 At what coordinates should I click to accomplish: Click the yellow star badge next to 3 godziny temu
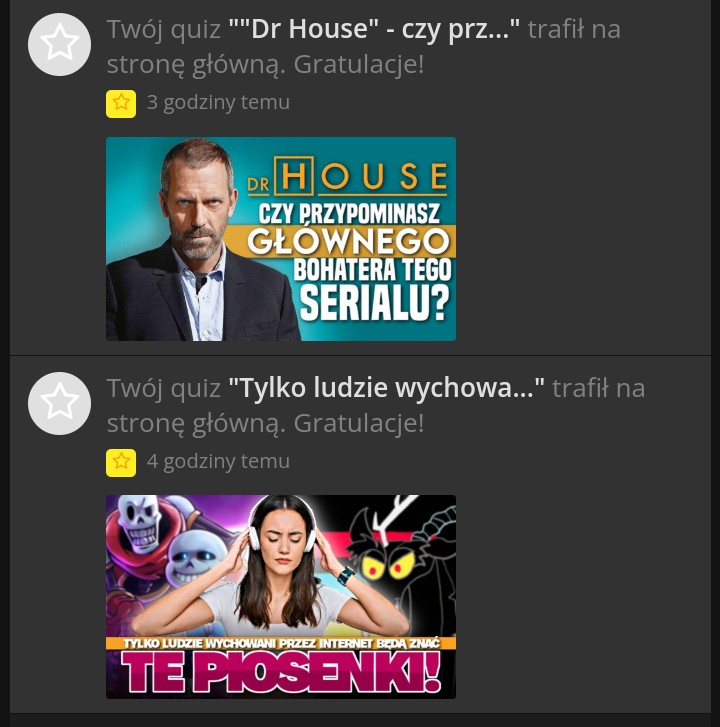(x=121, y=103)
